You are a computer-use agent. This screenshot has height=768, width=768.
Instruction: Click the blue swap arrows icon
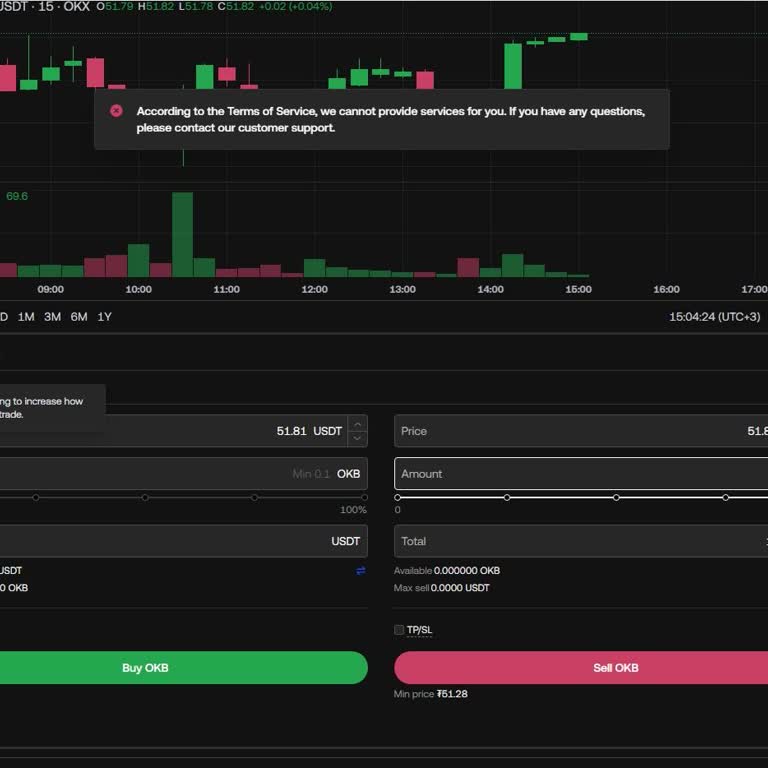[x=360, y=571]
